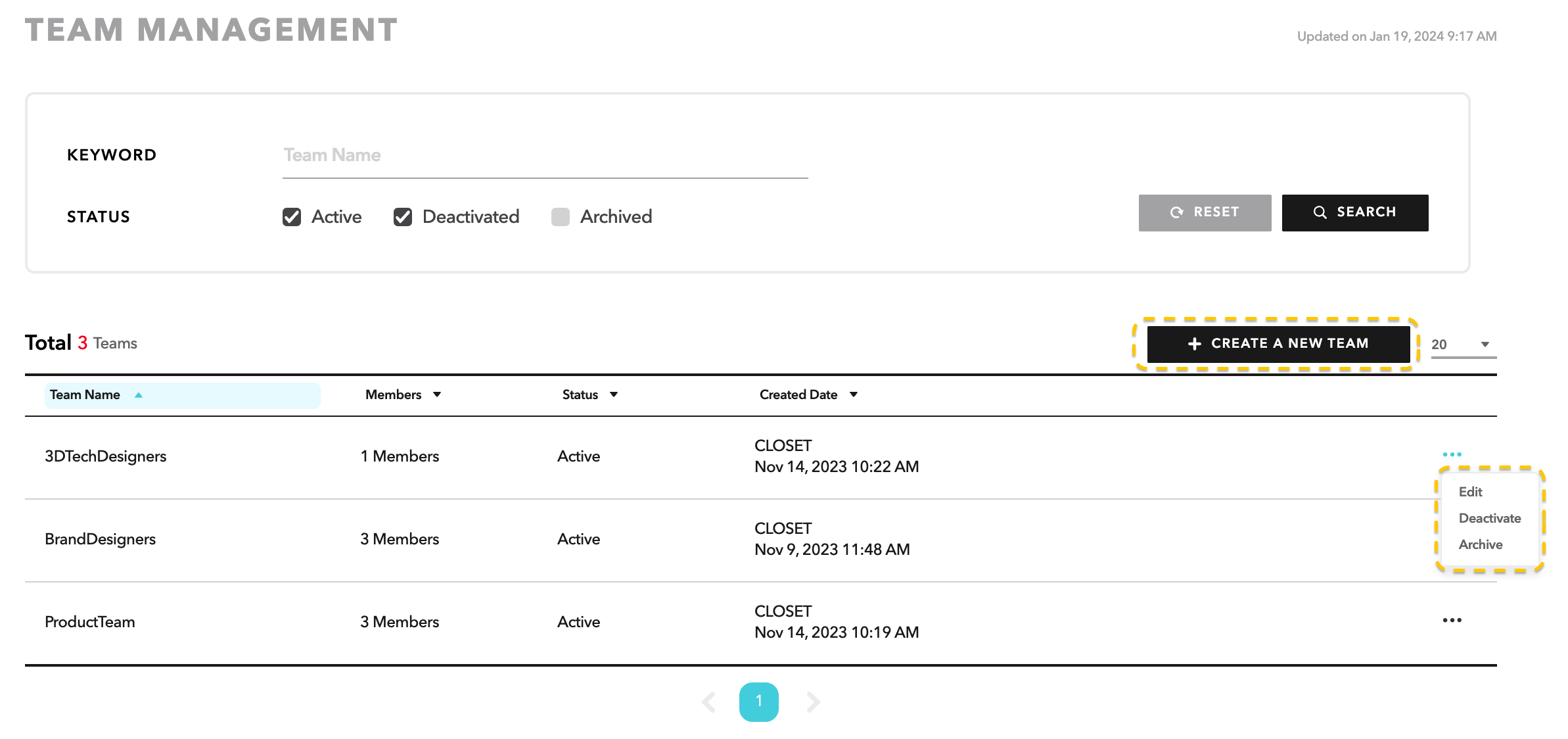Open the 20 per page dropdown

click(1464, 345)
